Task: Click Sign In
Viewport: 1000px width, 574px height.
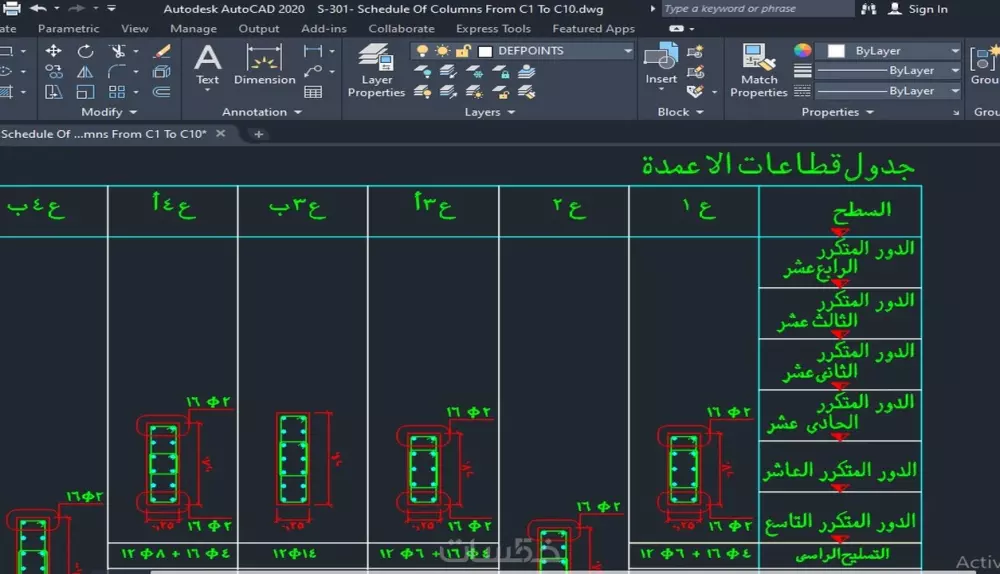Action: tap(919, 9)
